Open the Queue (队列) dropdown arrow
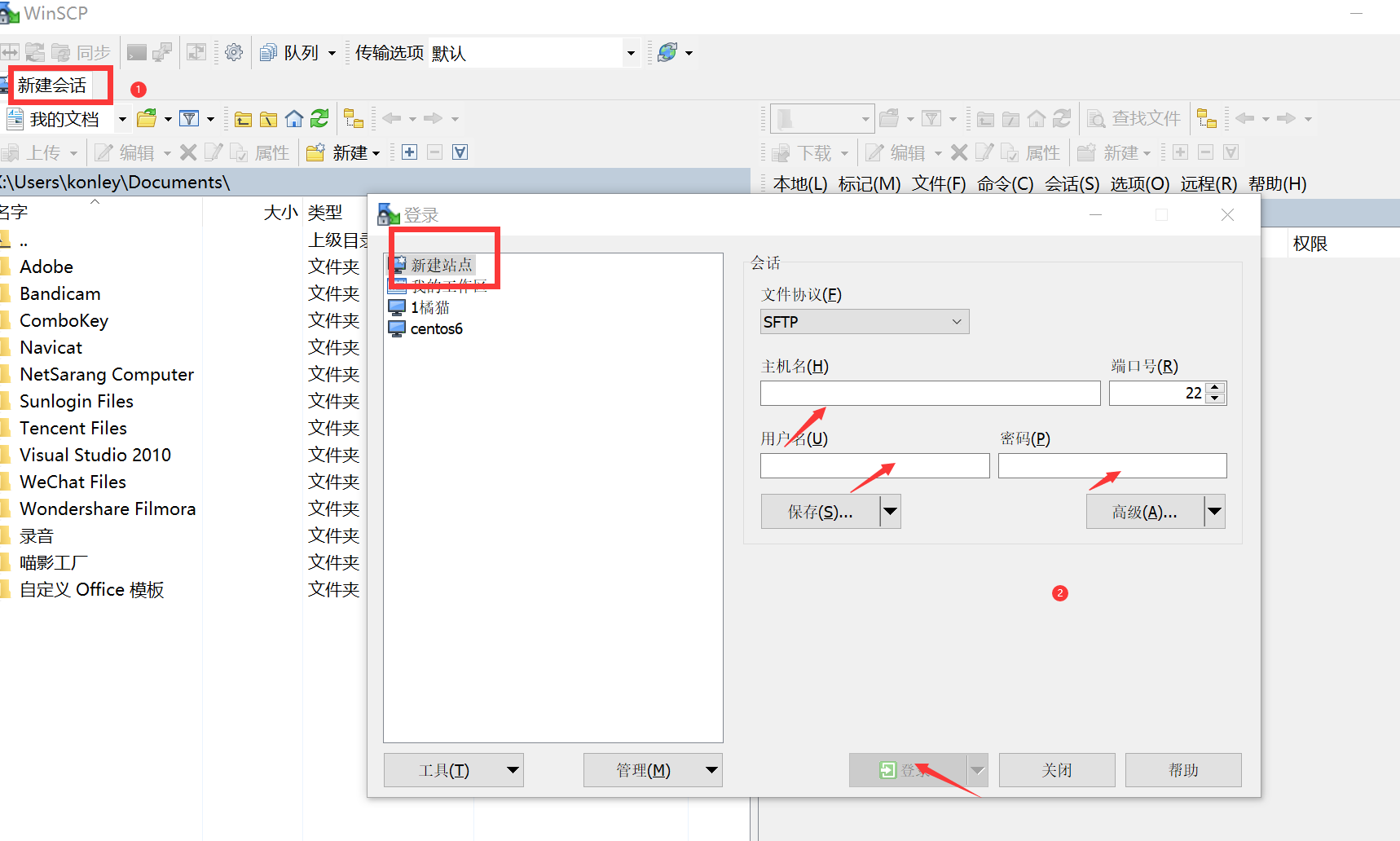 pyautogui.click(x=332, y=53)
